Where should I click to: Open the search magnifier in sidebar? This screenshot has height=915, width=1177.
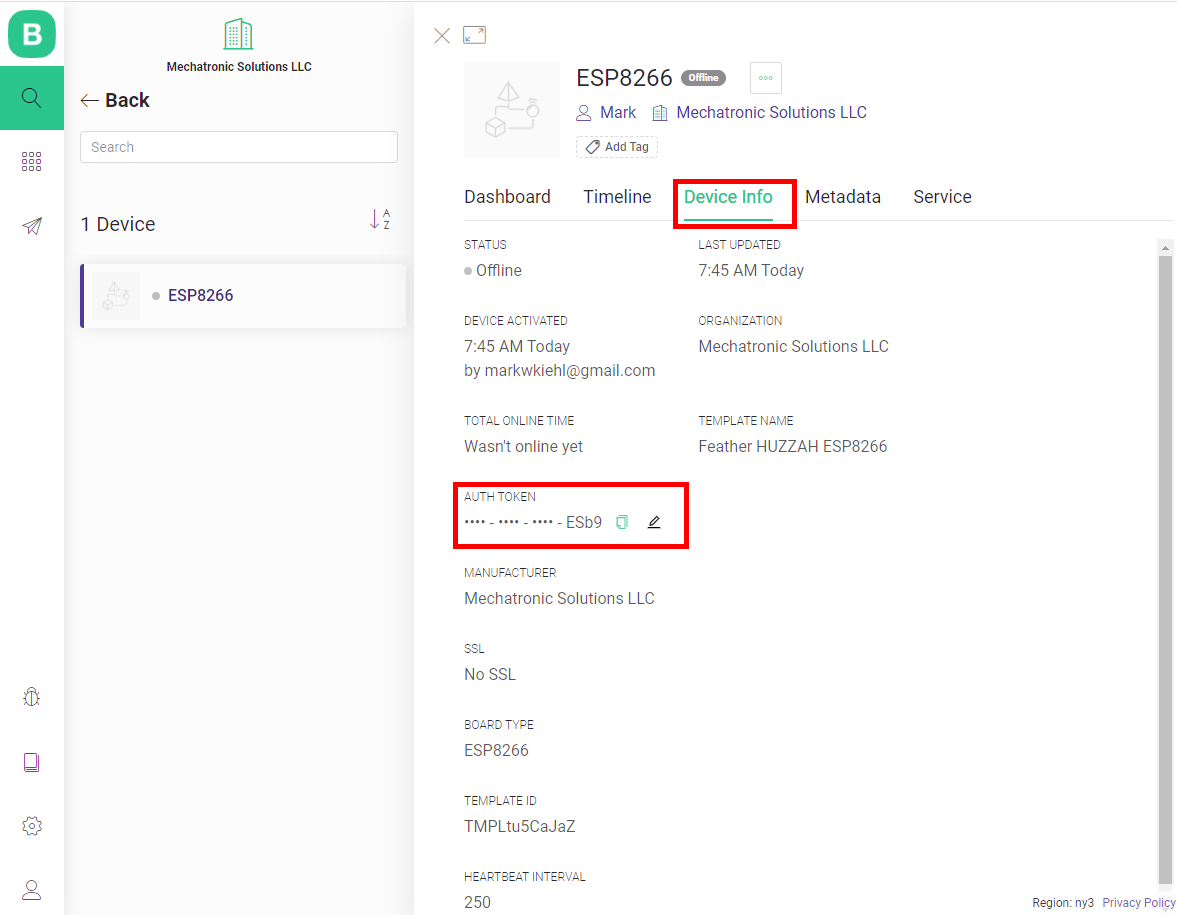coord(32,98)
